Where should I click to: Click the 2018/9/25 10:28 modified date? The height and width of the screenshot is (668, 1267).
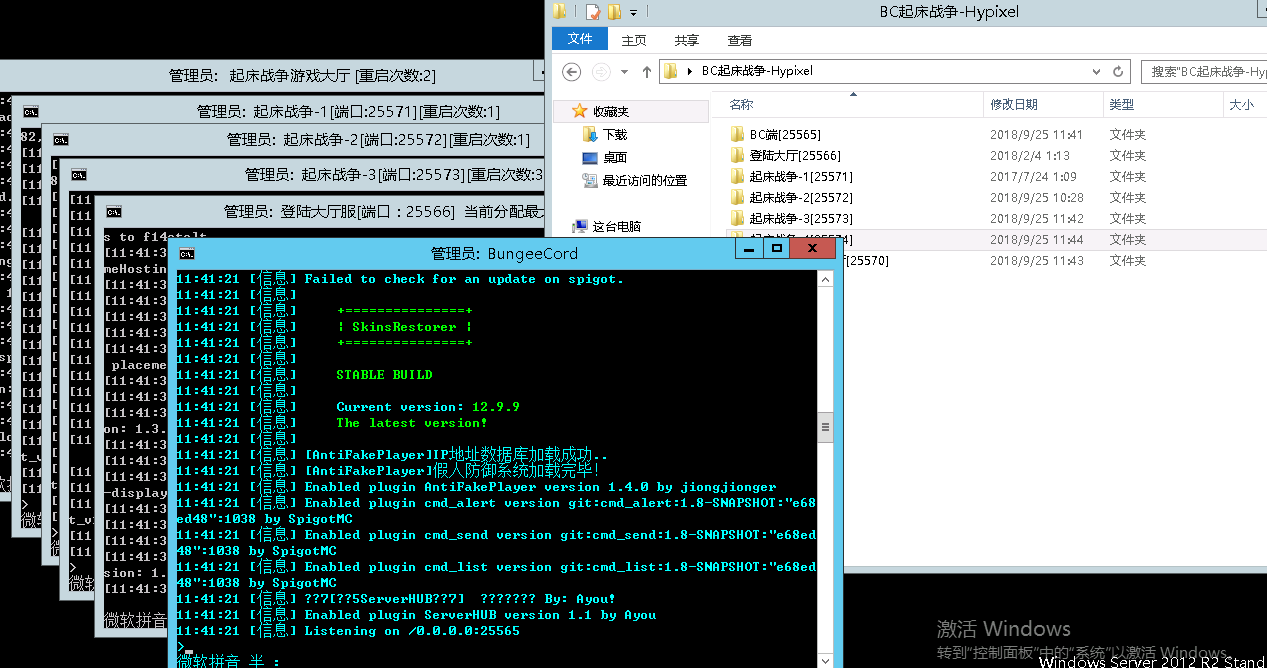[1037, 197]
